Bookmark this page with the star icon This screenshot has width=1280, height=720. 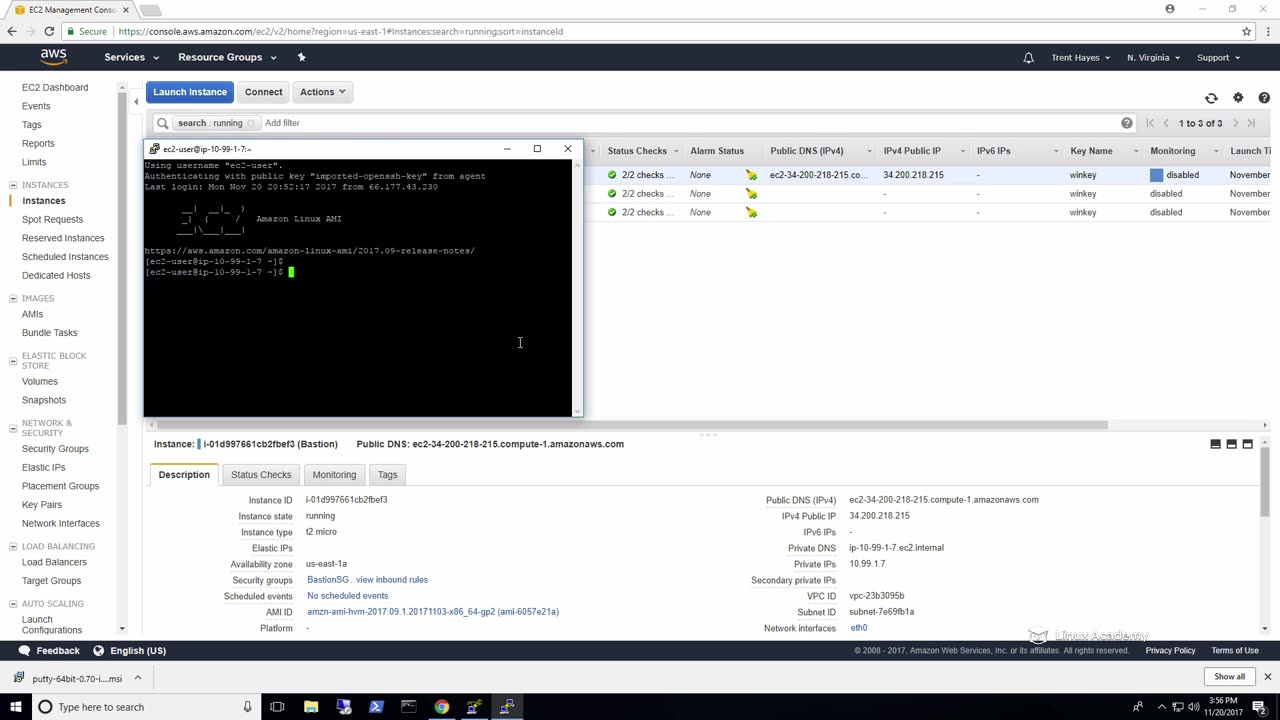[1246, 31]
